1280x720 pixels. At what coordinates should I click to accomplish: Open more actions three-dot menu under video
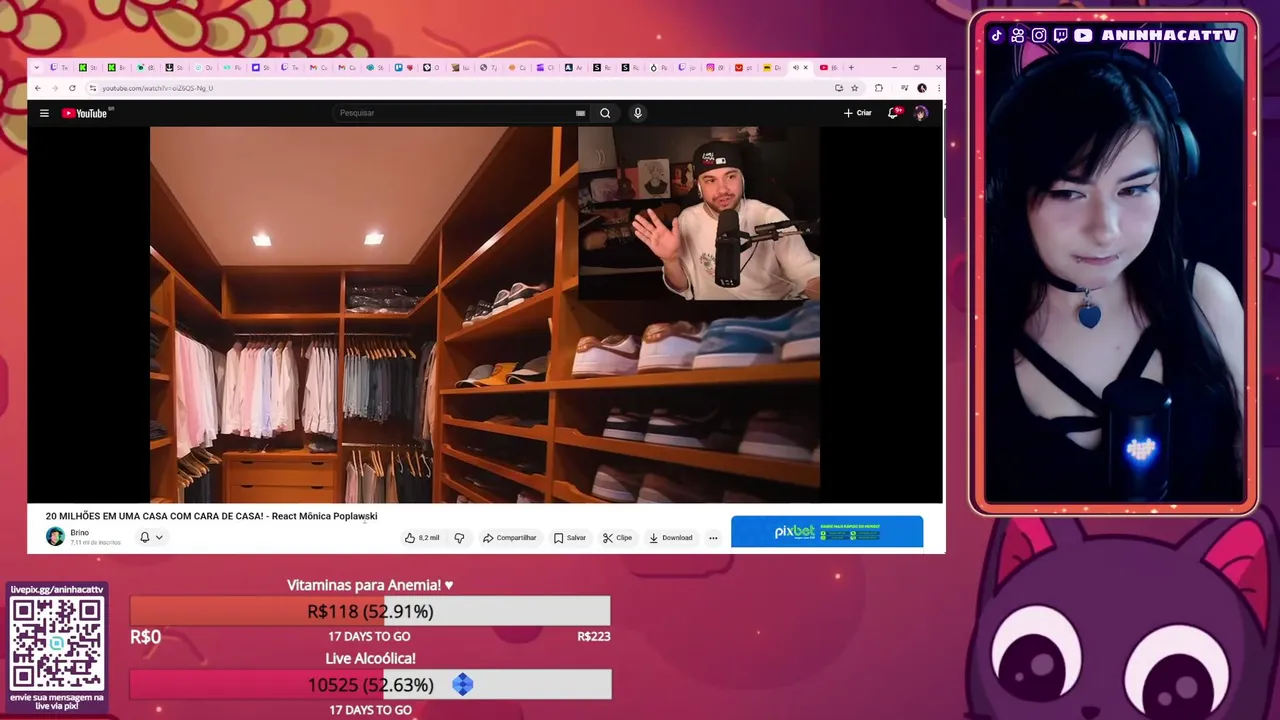713,538
